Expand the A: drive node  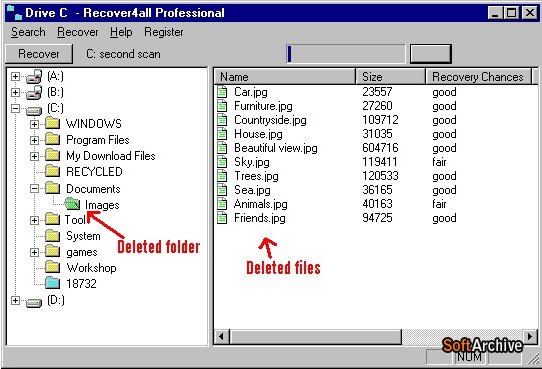tap(15, 76)
